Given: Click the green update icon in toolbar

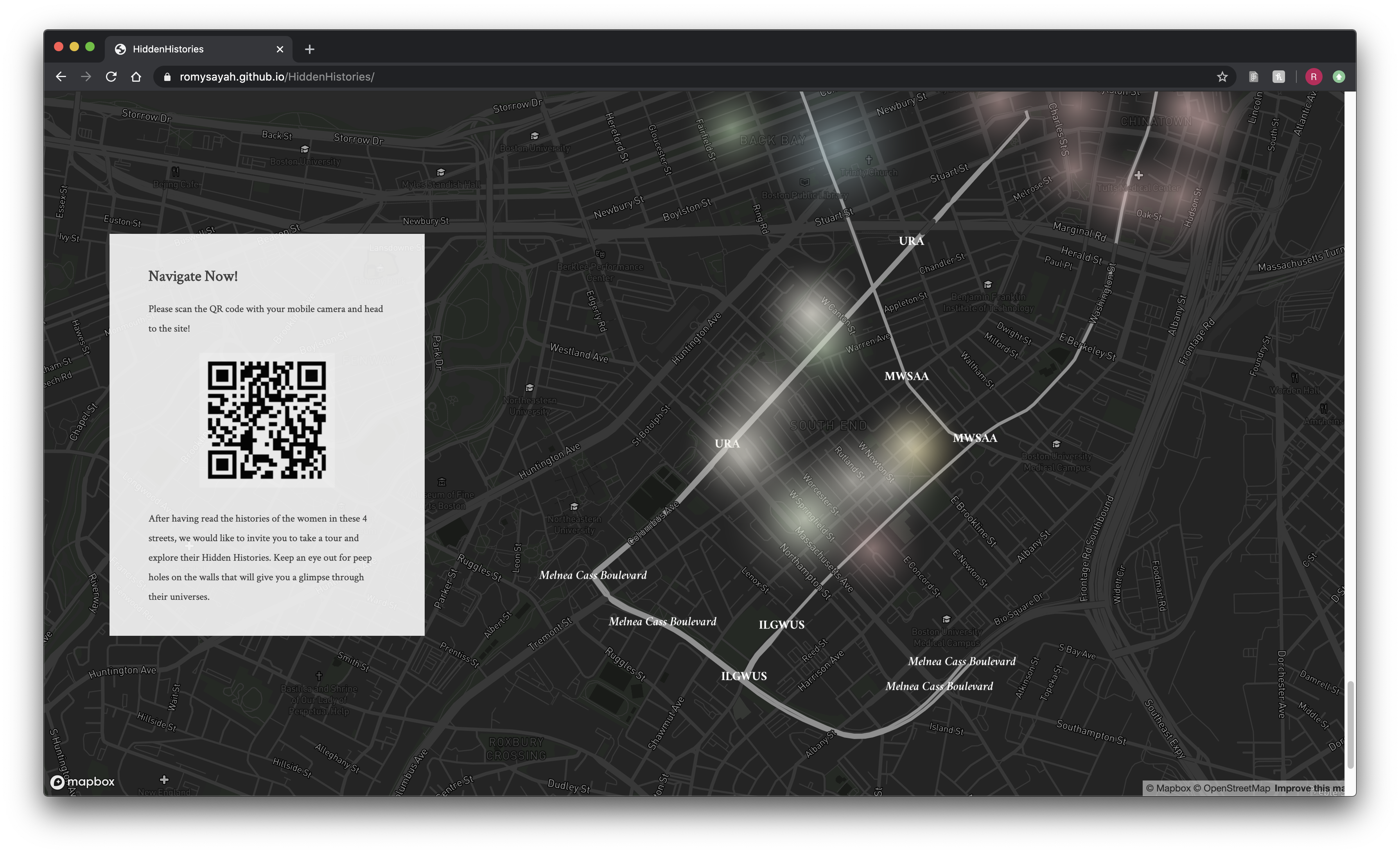Looking at the screenshot, I should (x=1339, y=77).
